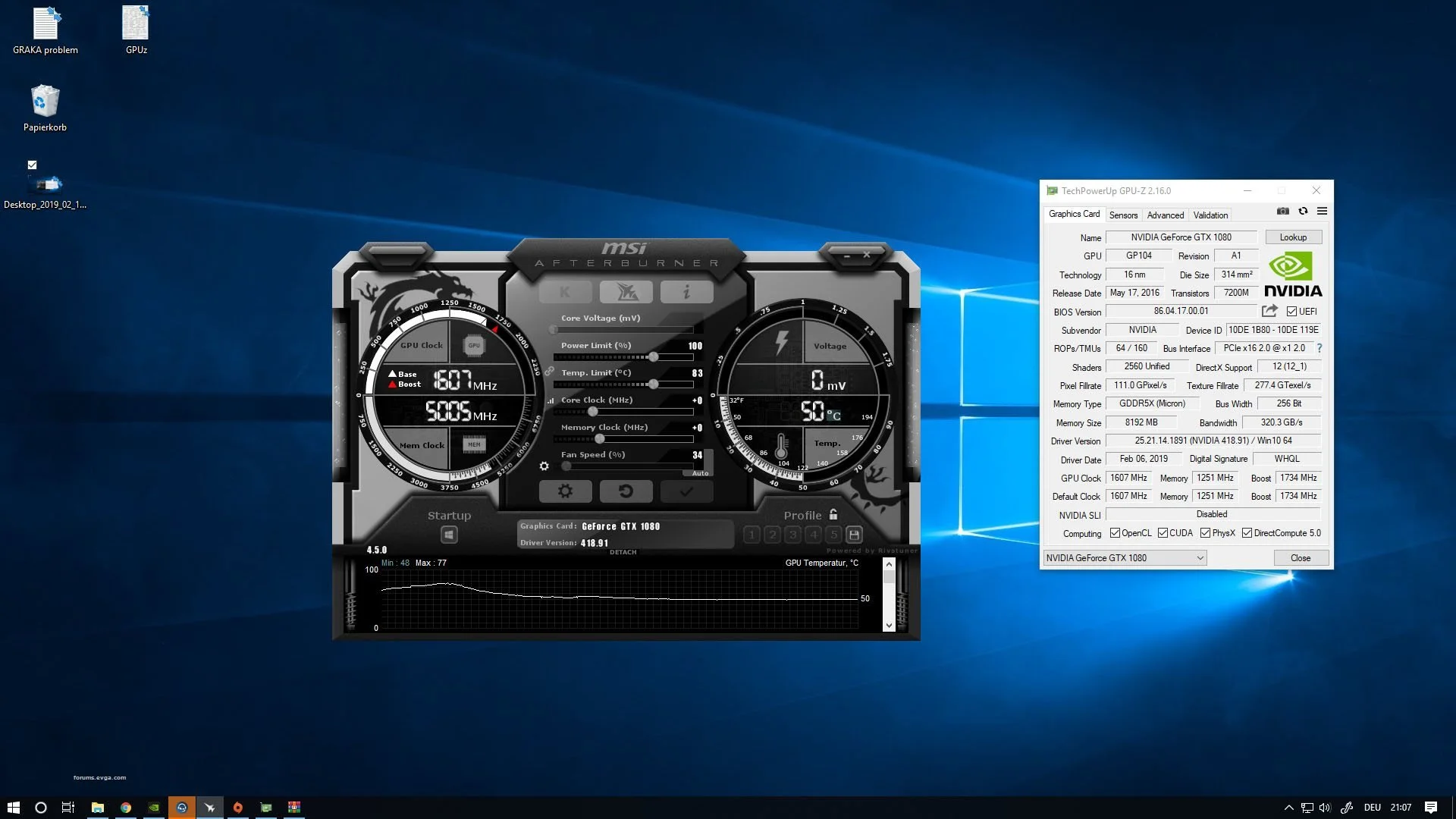Click the monitoring graph scroll down arrow
Screen dimensions: 1456x819
coord(889,626)
